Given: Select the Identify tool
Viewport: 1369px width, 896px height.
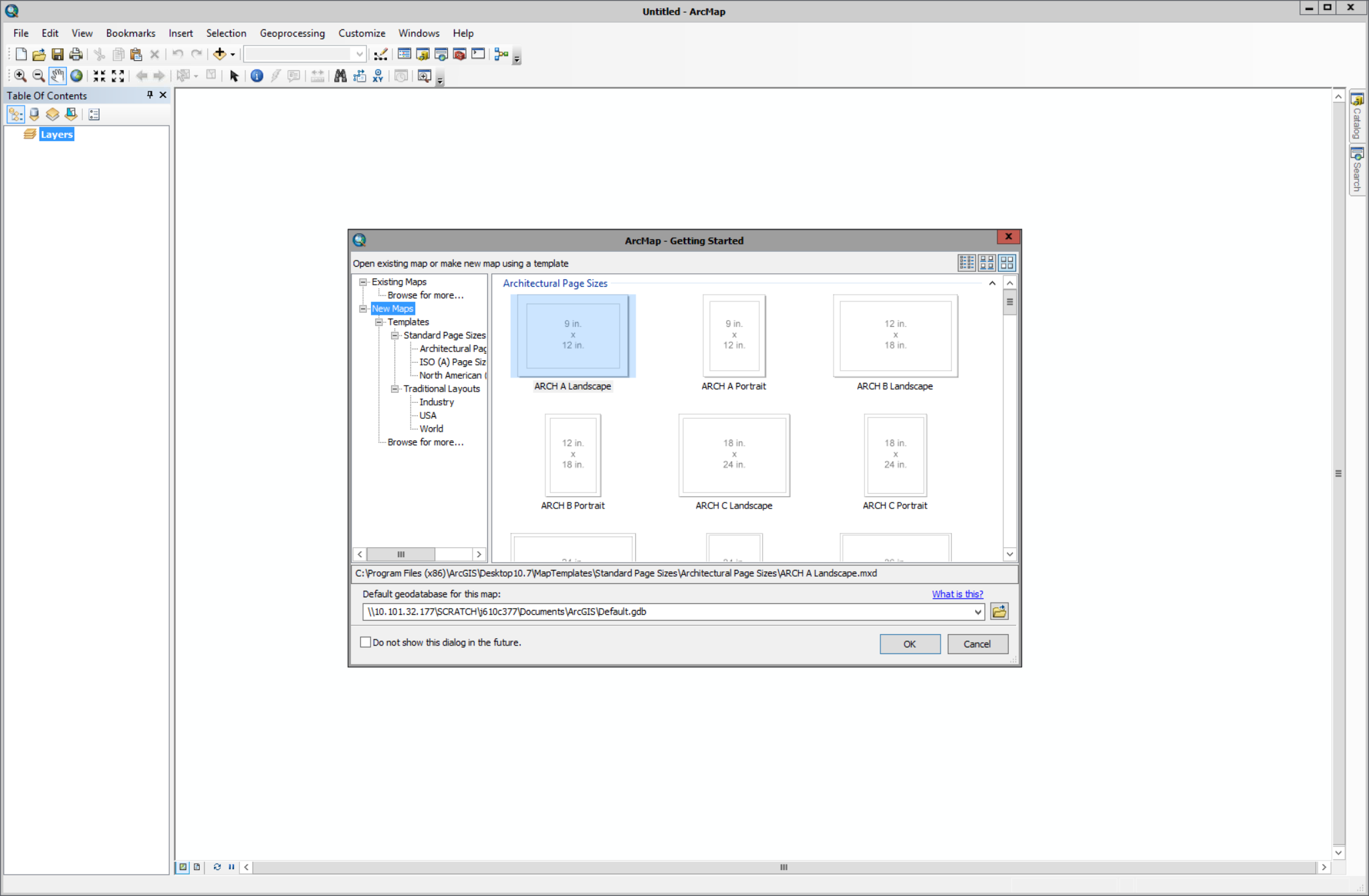Looking at the screenshot, I should pyautogui.click(x=257, y=76).
